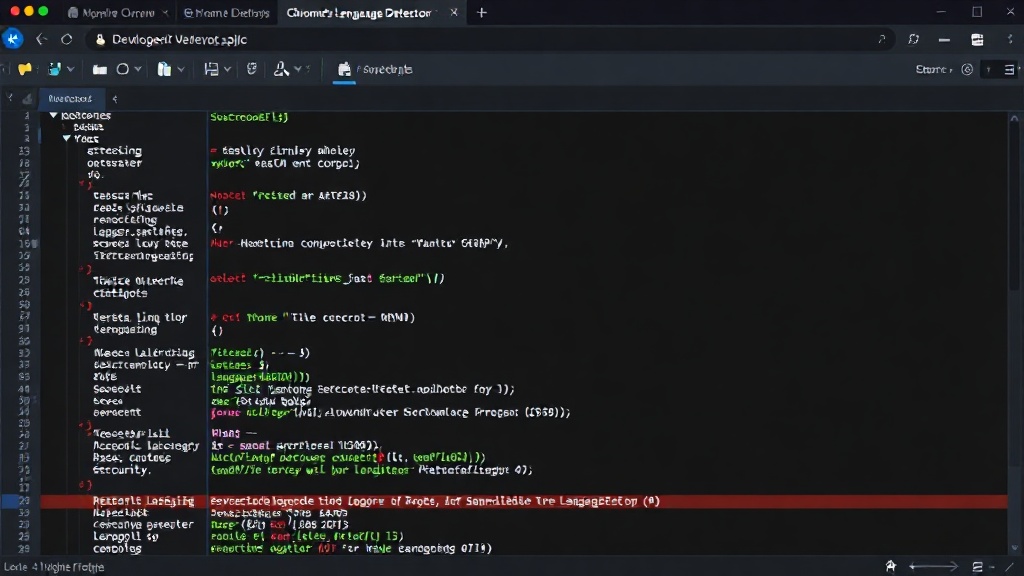This screenshot has height=576, width=1024.
Task: Click the double-headed arrow in the status bar
Action: [x=933, y=566]
